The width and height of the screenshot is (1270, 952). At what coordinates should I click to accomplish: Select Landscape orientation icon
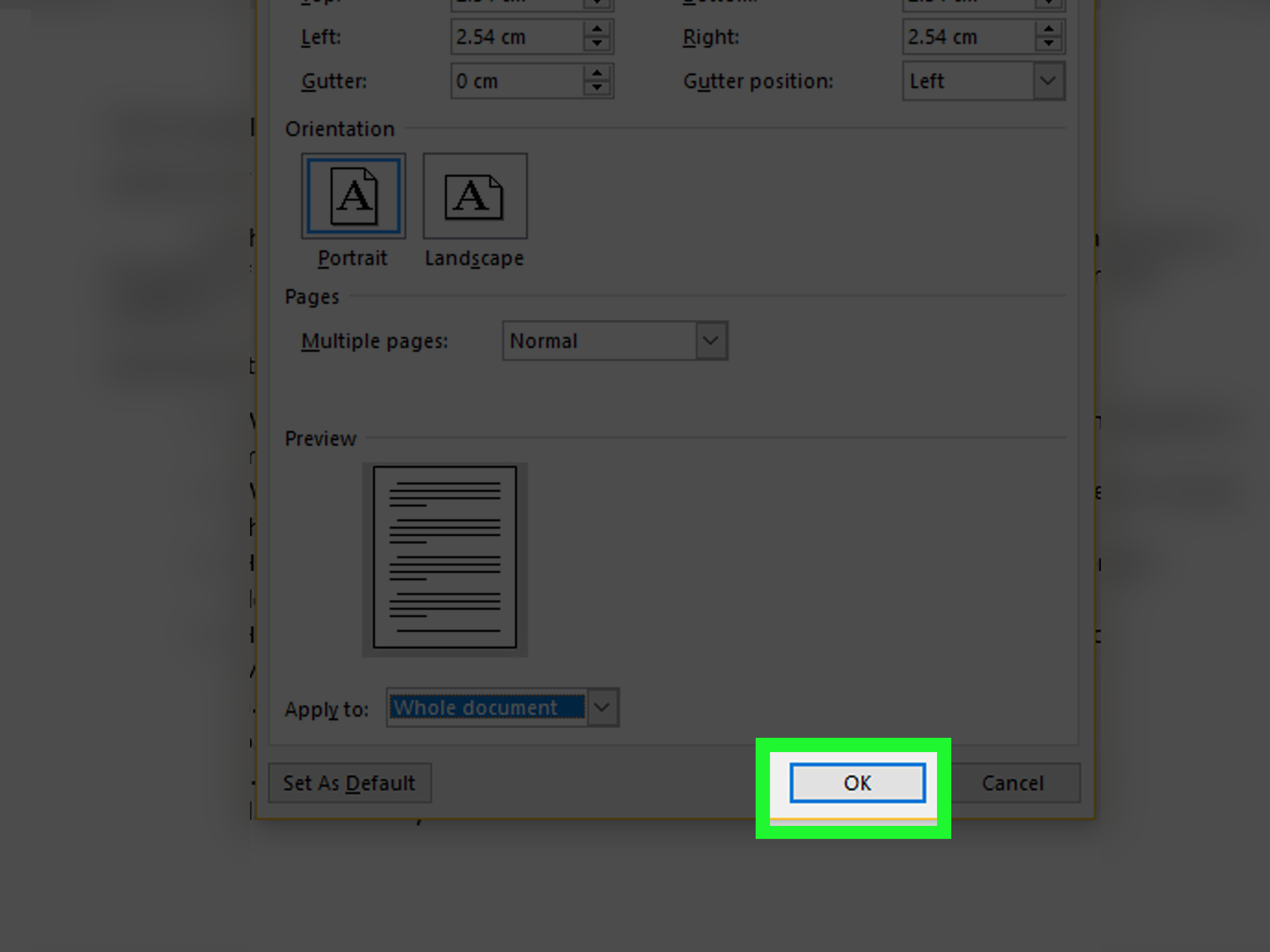click(474, 197)
